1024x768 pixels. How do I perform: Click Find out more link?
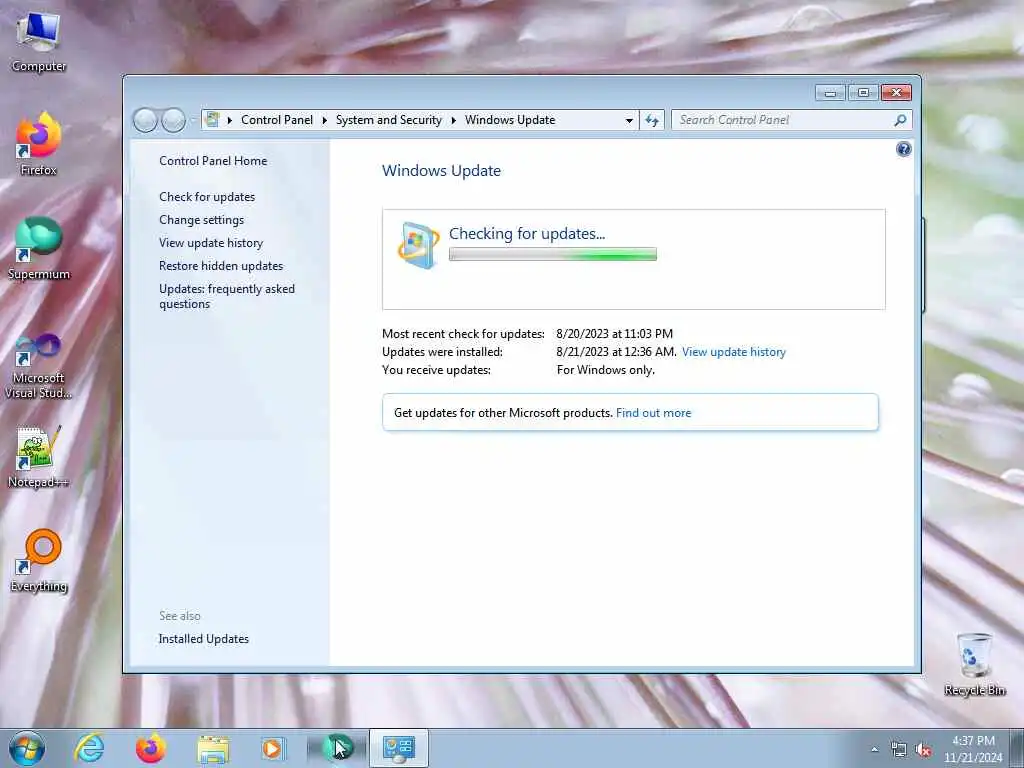click(x=653, y=413)
